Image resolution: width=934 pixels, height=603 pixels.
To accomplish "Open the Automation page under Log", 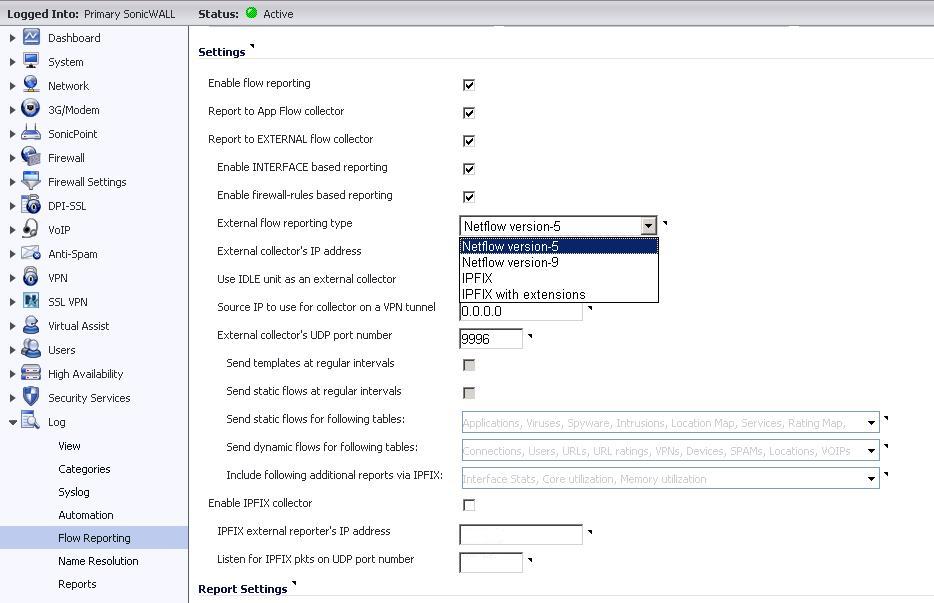I will click(85, 515).
